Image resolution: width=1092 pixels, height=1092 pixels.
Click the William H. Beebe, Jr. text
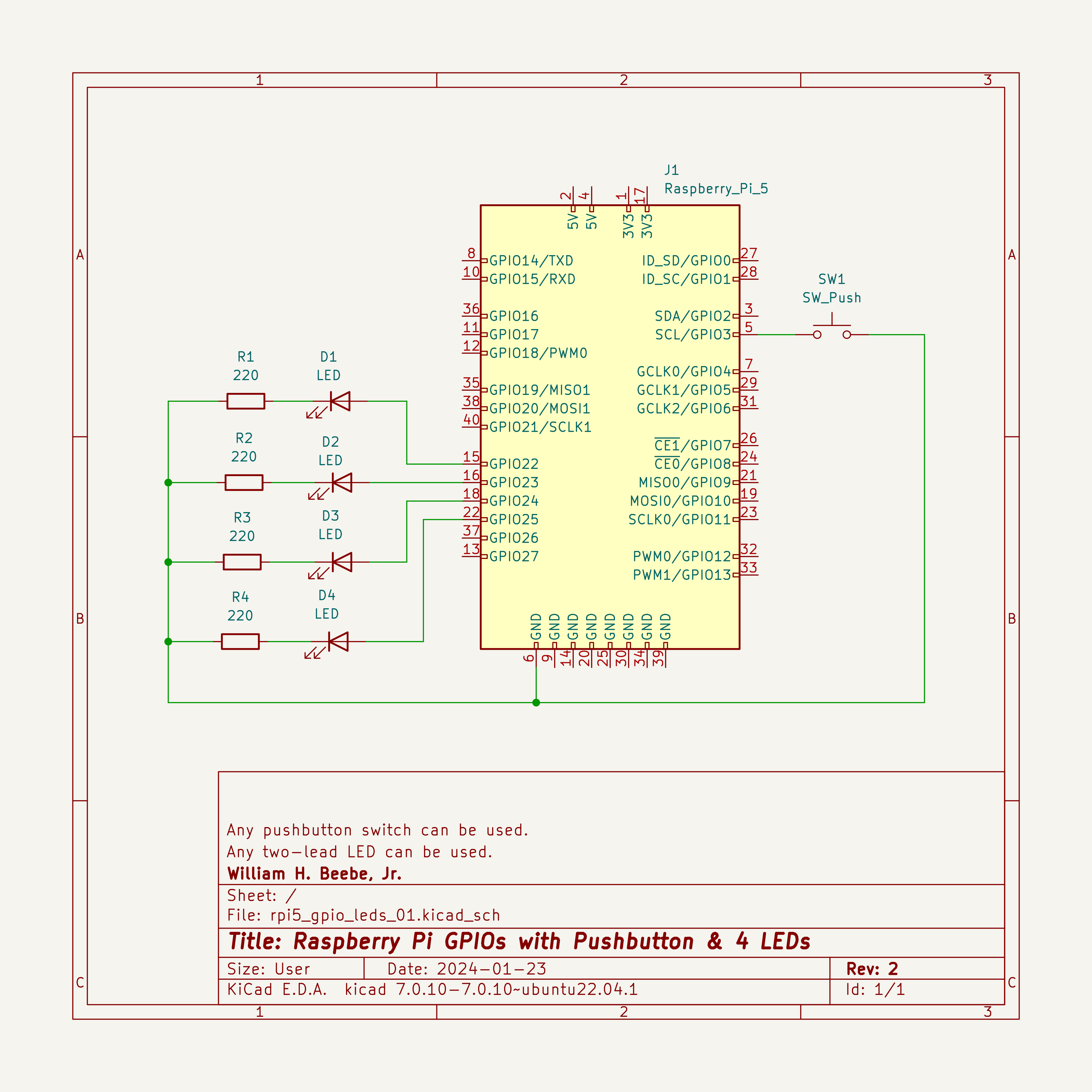[314, 874]
